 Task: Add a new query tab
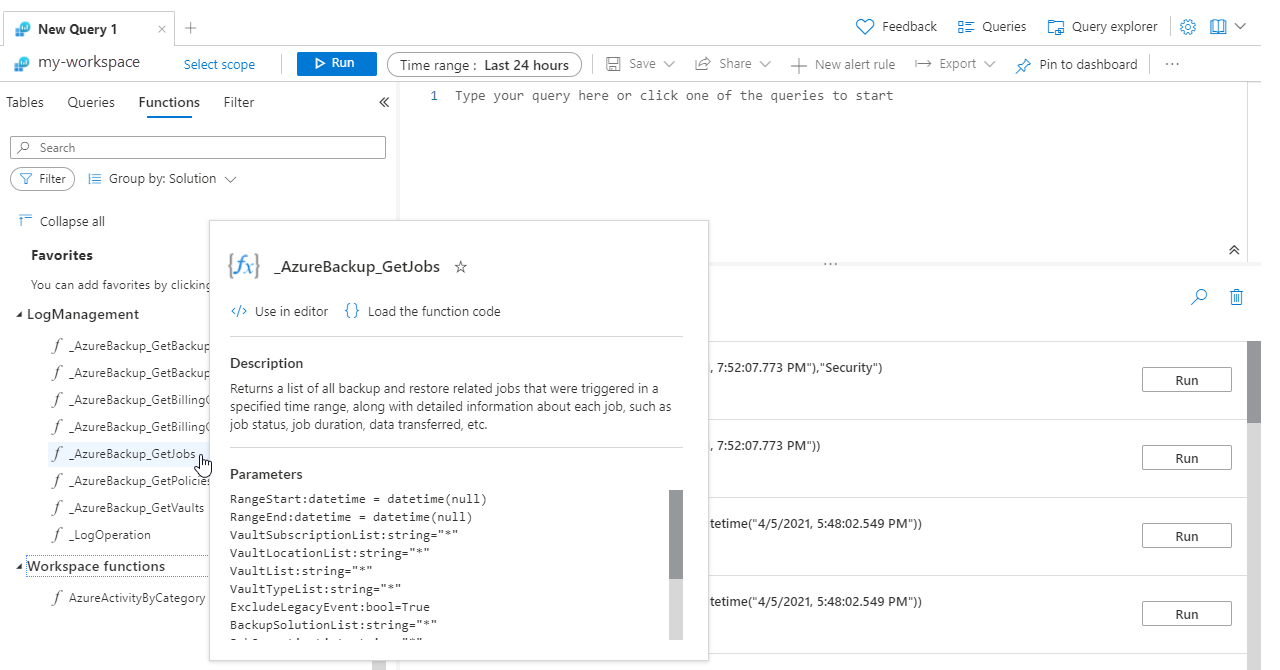pos(191,28)
